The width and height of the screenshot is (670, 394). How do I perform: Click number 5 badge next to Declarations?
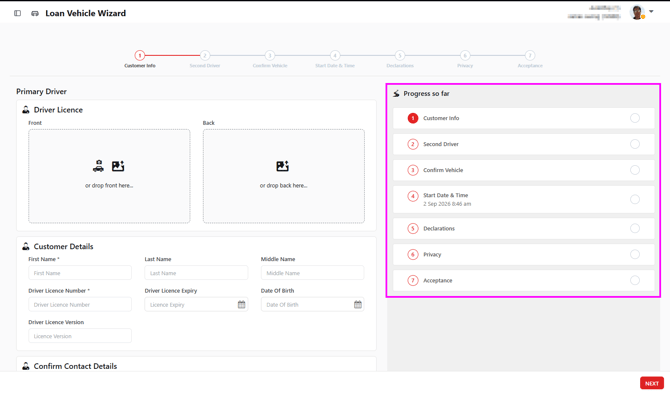tap(413, 229)
